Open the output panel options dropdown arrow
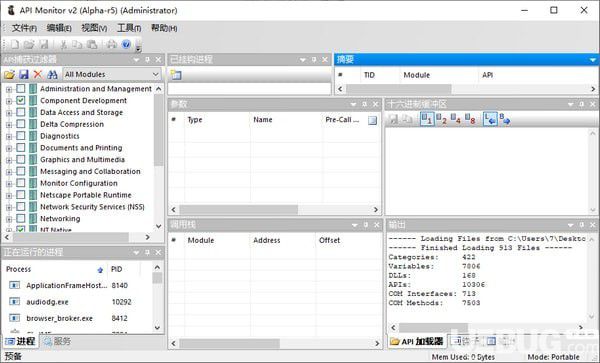This screenshot has height=363, width=600. pyautogui.click(x=571, y=225)
